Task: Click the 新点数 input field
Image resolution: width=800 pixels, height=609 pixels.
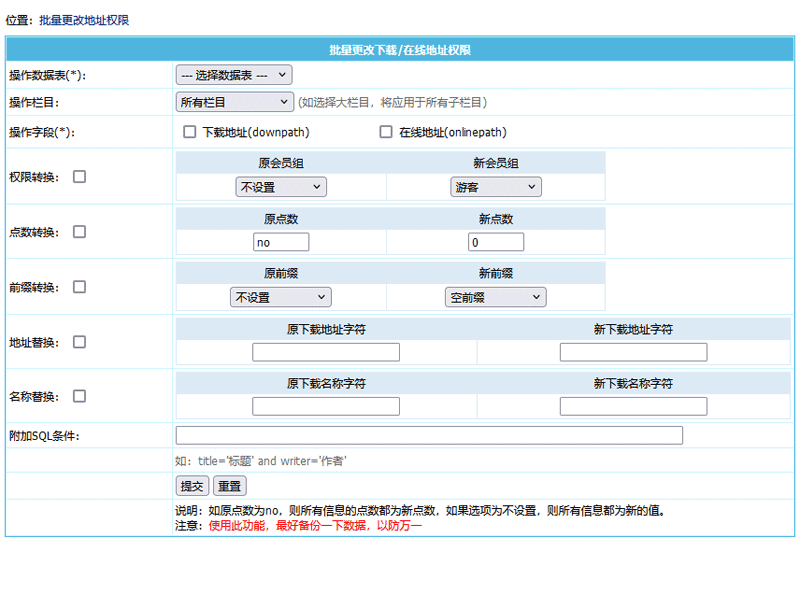Action: tap(496, 242)
